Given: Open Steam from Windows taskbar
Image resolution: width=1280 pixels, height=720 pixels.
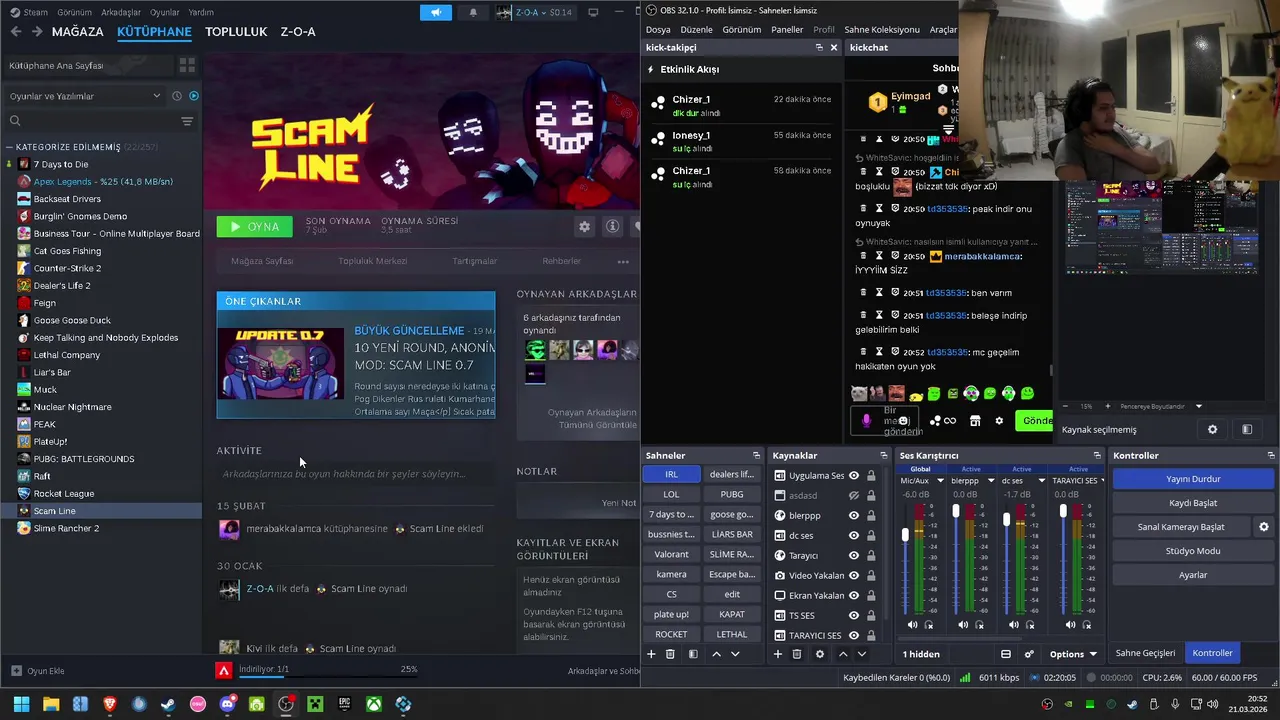Looking at the screenshot, I should pyautogui.click(x=168, y=704).
